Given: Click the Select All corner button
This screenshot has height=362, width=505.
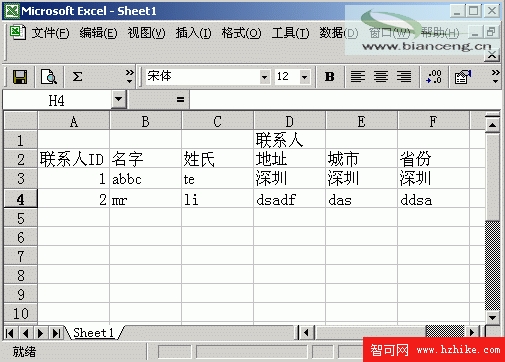Looking at the screenshot, I should point(21,121).
